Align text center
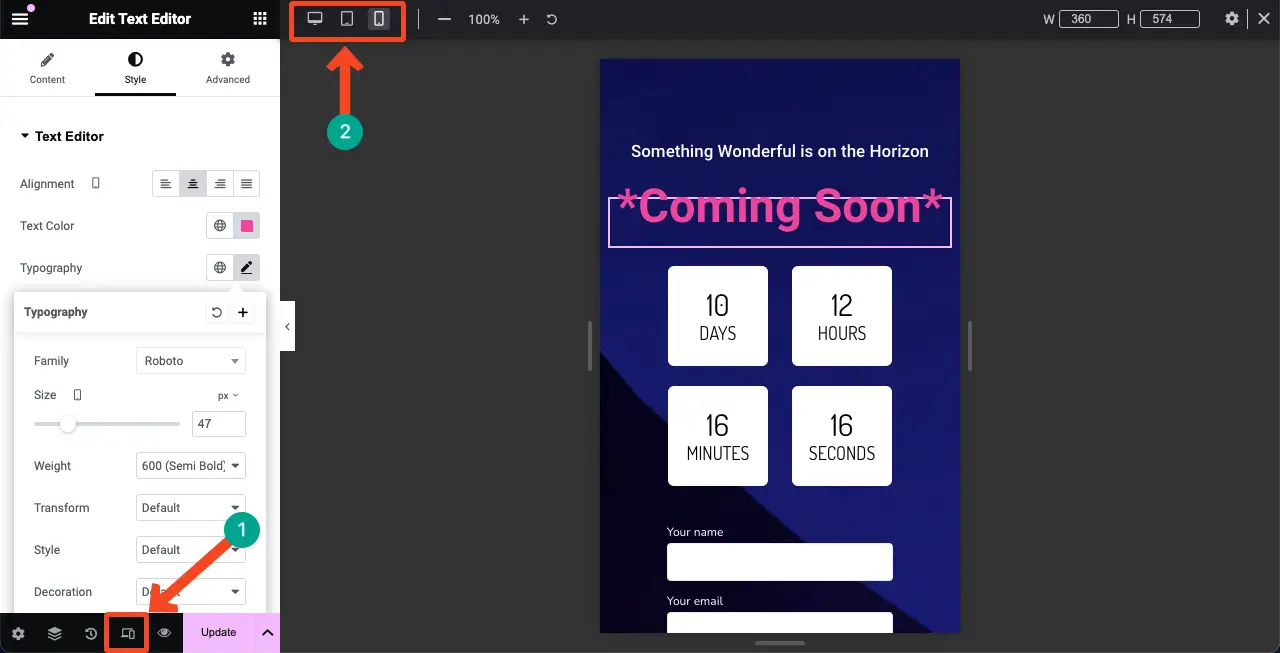The width and height of the screenshot is (1280, 653). (193, 184)
